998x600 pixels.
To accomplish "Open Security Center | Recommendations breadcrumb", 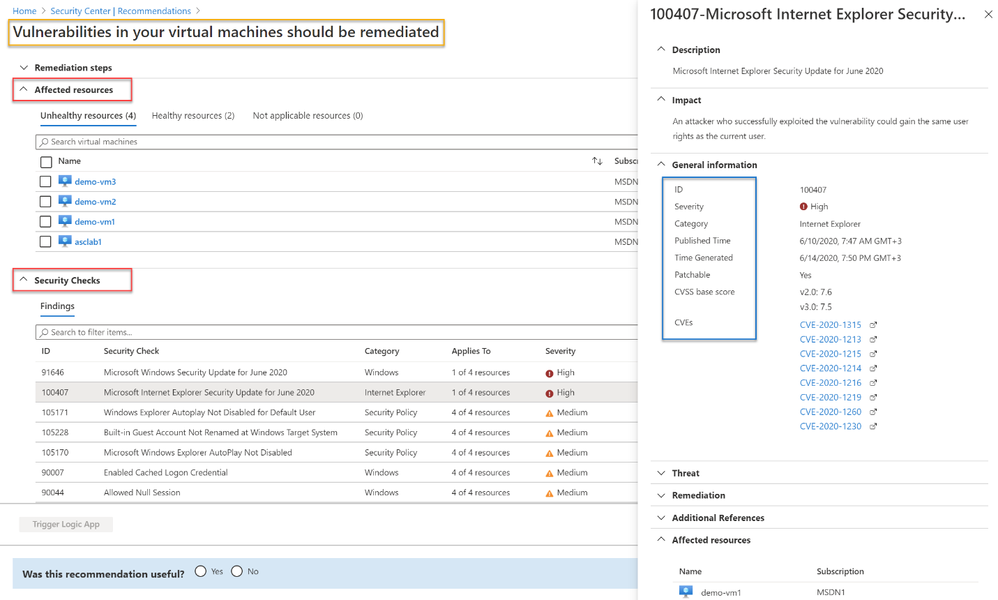I will coord(120,11).
